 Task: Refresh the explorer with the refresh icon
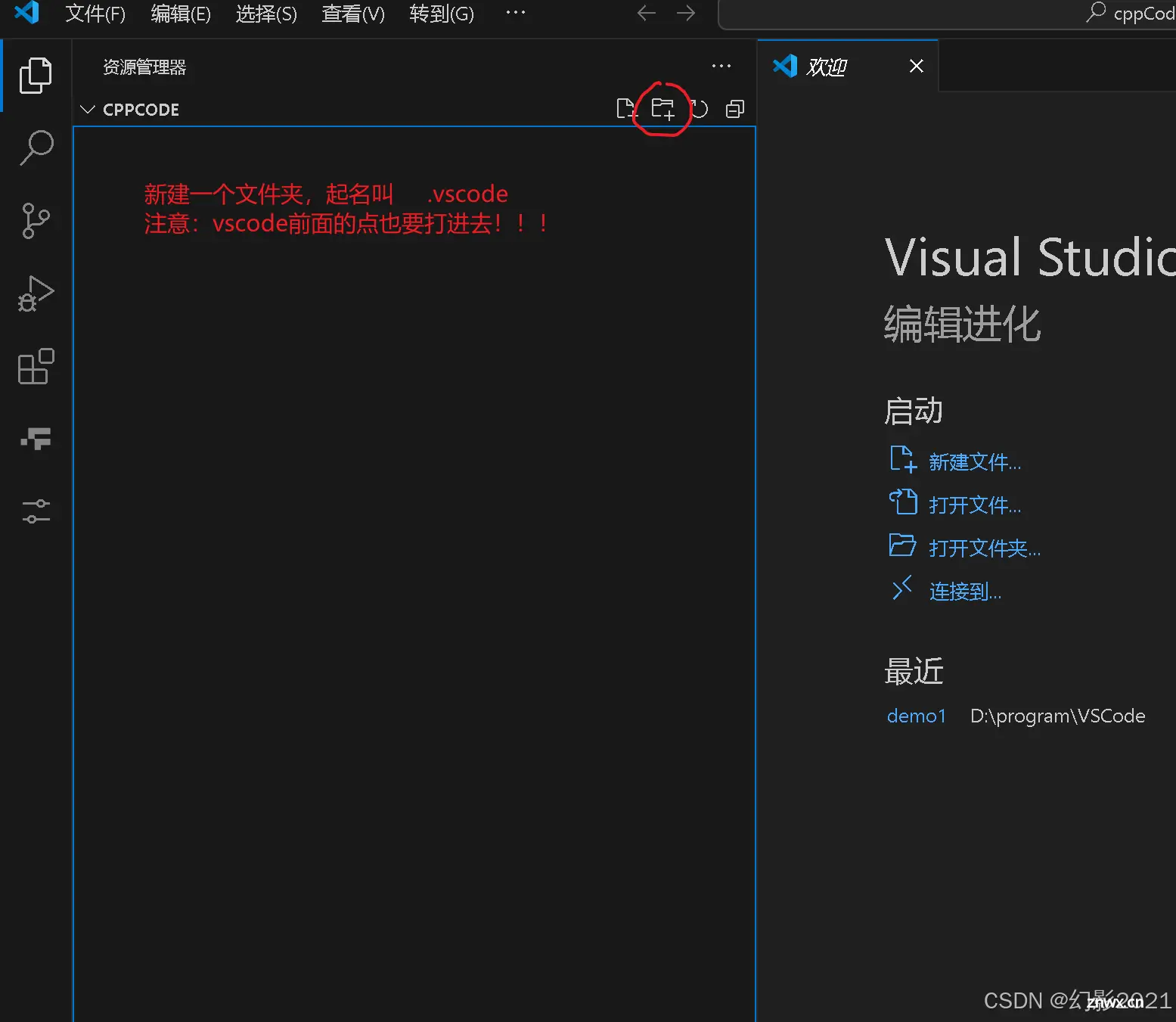700,109
